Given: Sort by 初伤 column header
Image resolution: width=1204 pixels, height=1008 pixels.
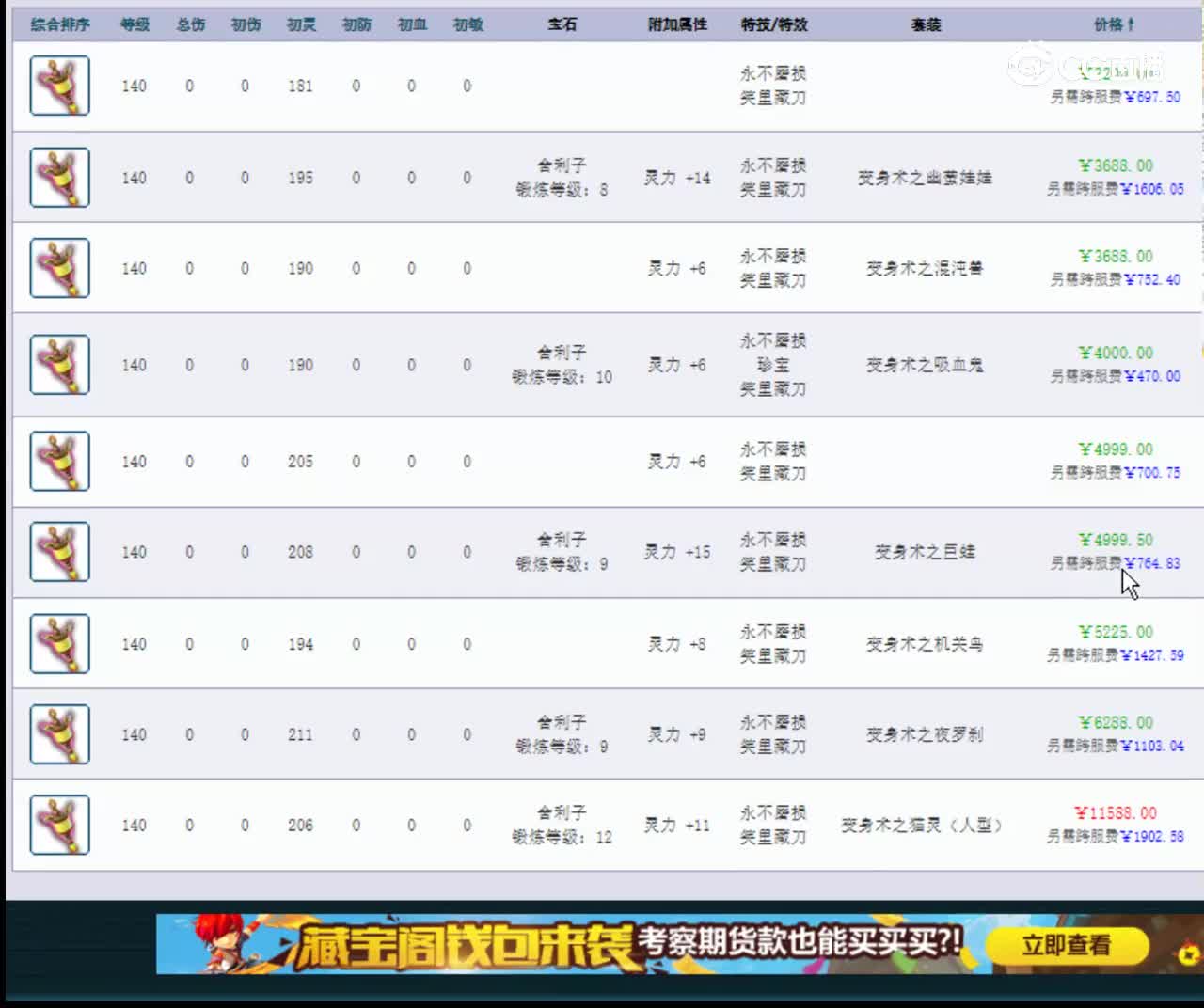Looking at the screenshot, I should tap(246, 24).
